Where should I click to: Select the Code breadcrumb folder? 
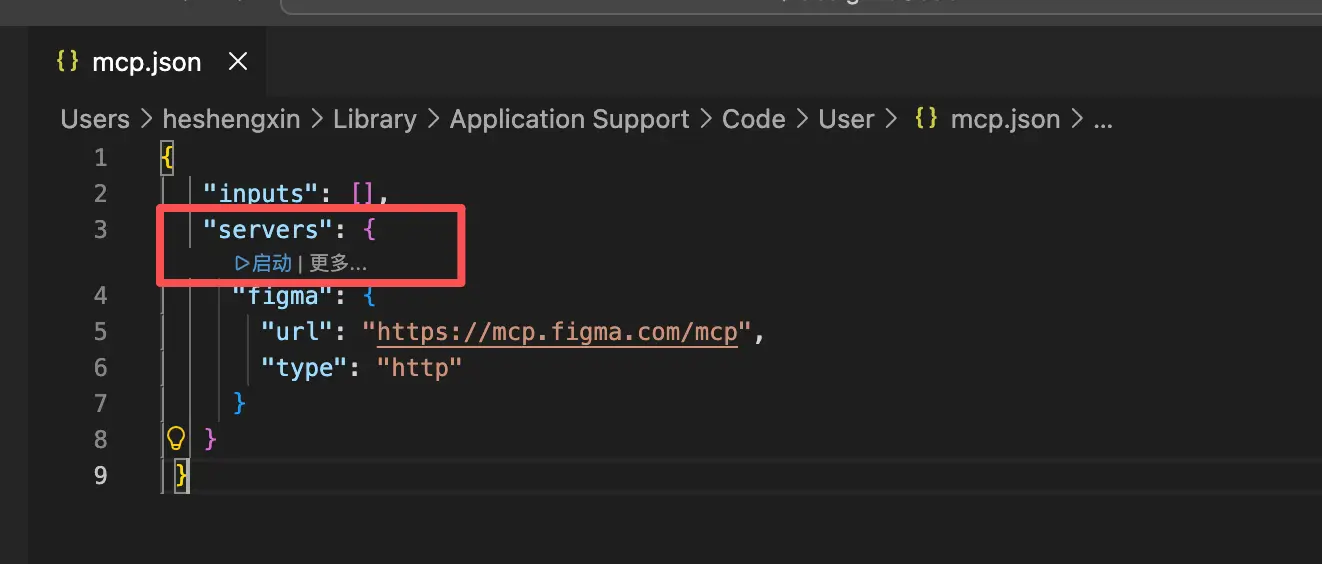[x=753, y=120]
